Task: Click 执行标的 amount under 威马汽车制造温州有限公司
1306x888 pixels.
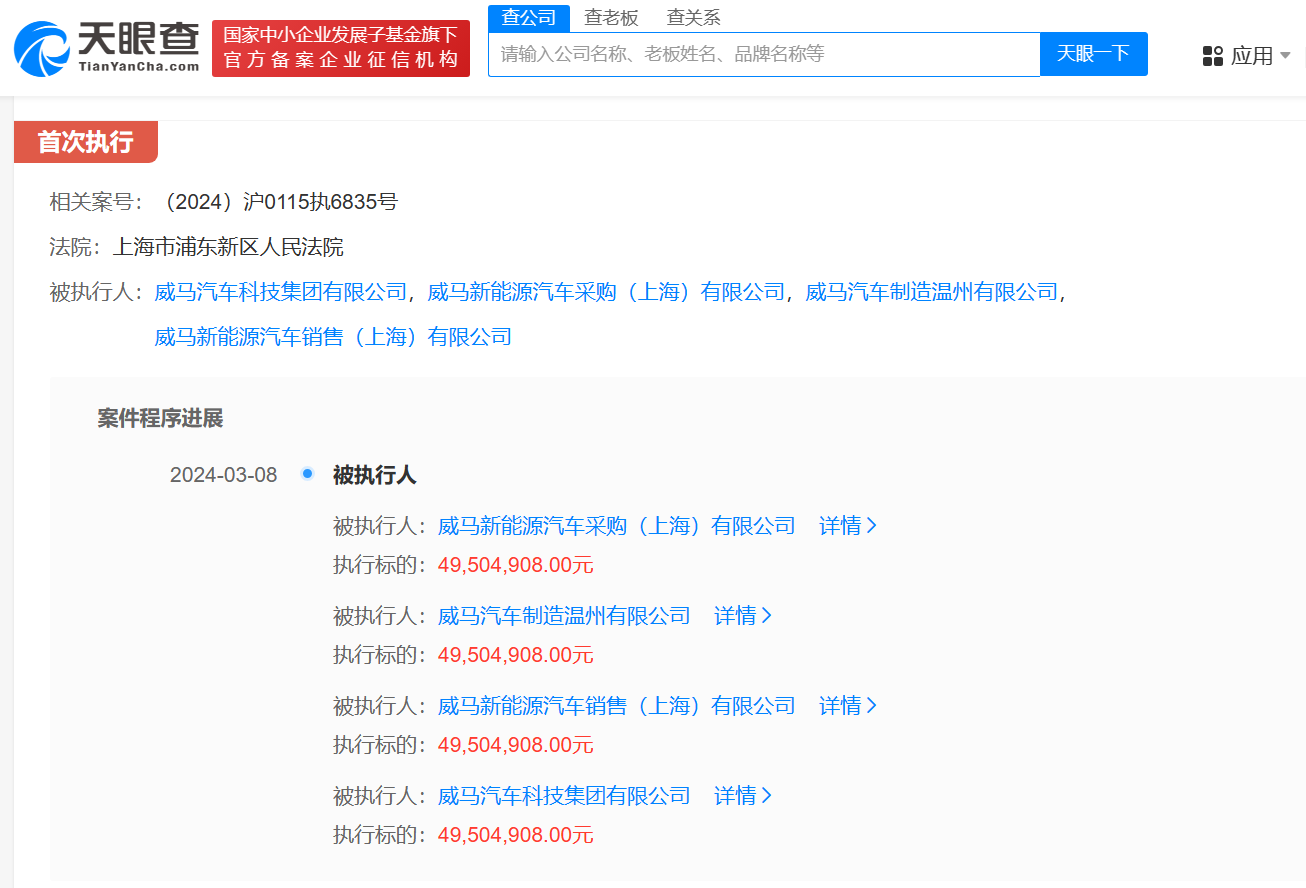Action: (x=516, y=655)
